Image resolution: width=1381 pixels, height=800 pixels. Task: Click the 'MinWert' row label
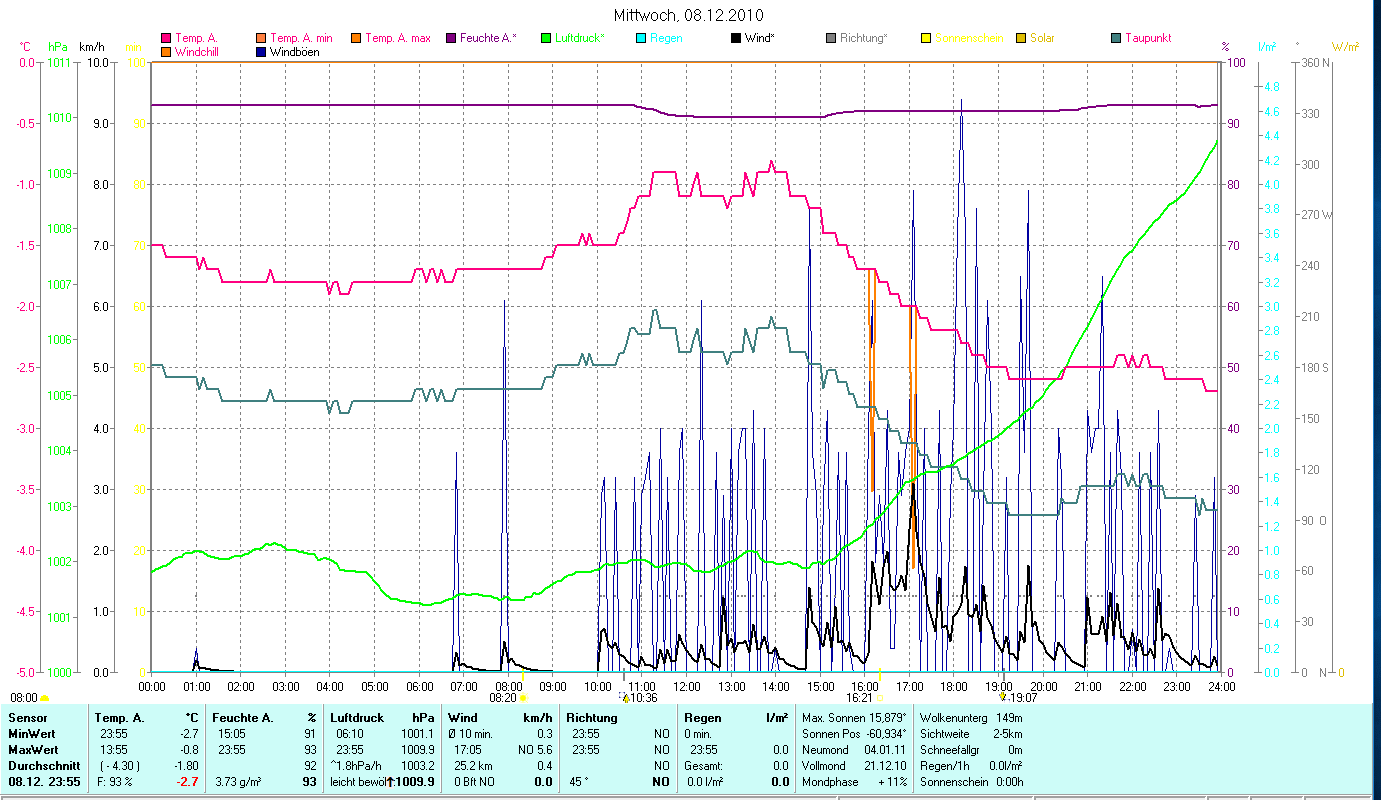pos(31,734)
